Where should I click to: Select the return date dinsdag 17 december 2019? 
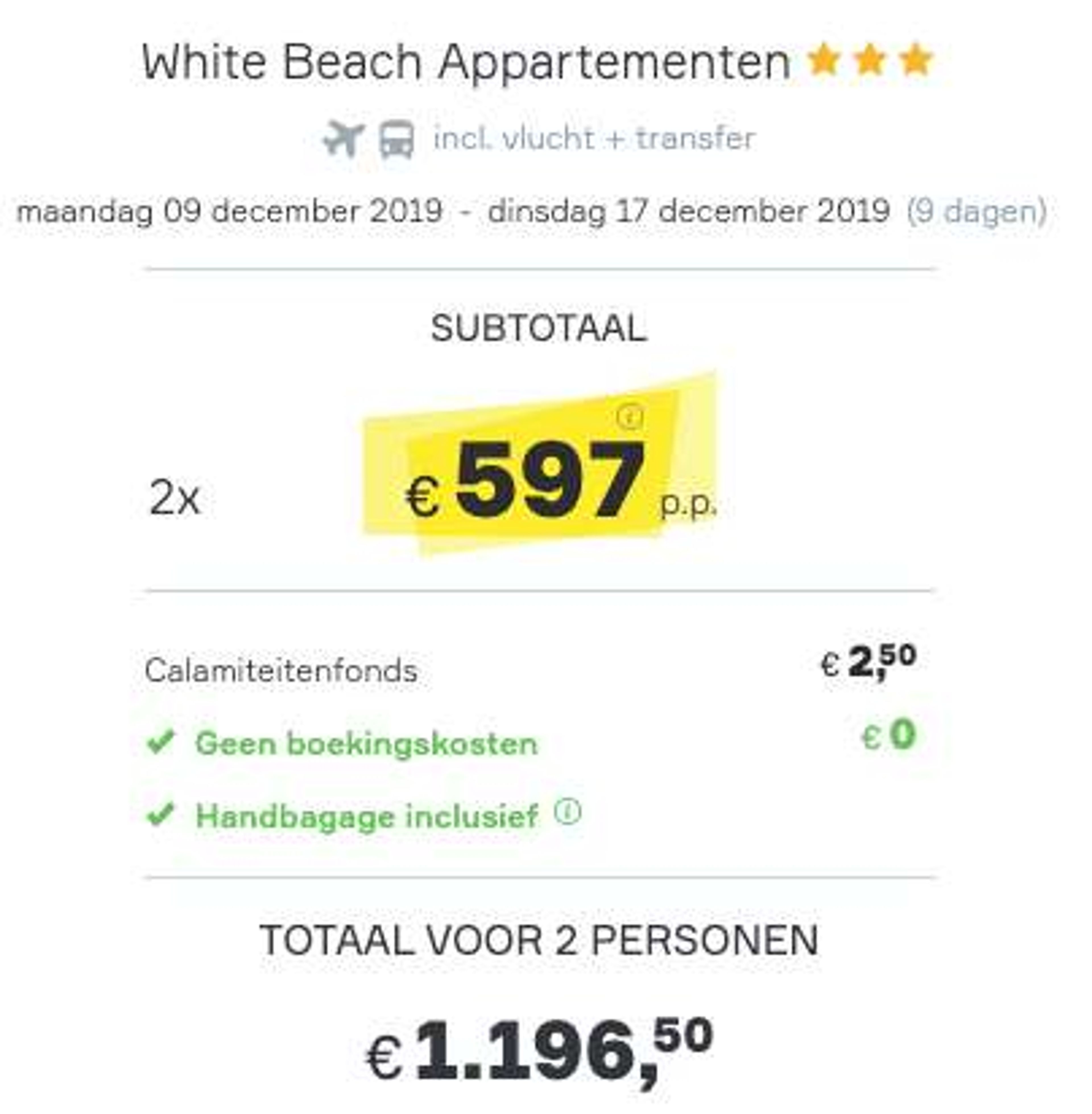coord(689,212)
